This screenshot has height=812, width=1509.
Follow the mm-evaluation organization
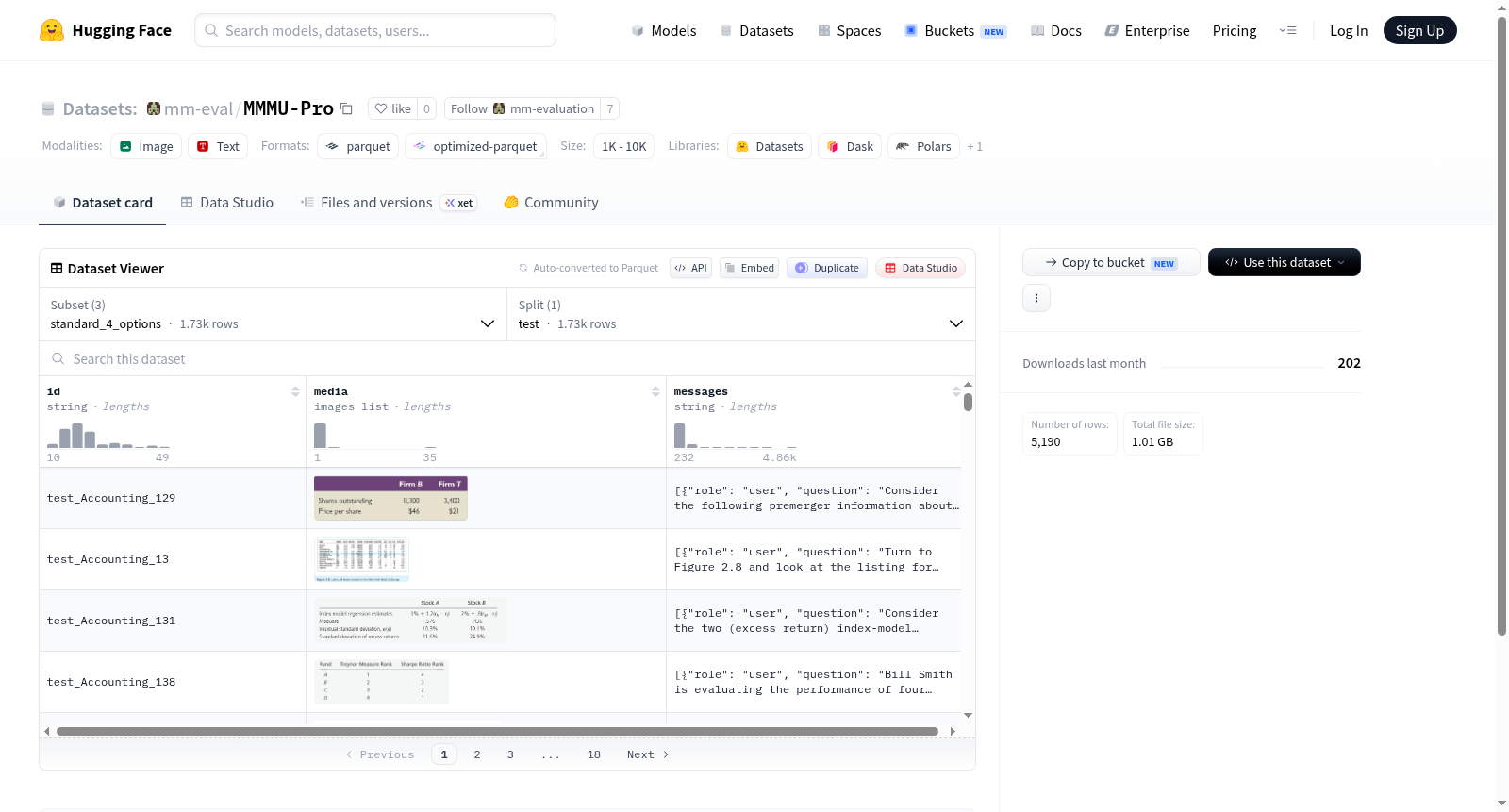(x=522, y=108)
